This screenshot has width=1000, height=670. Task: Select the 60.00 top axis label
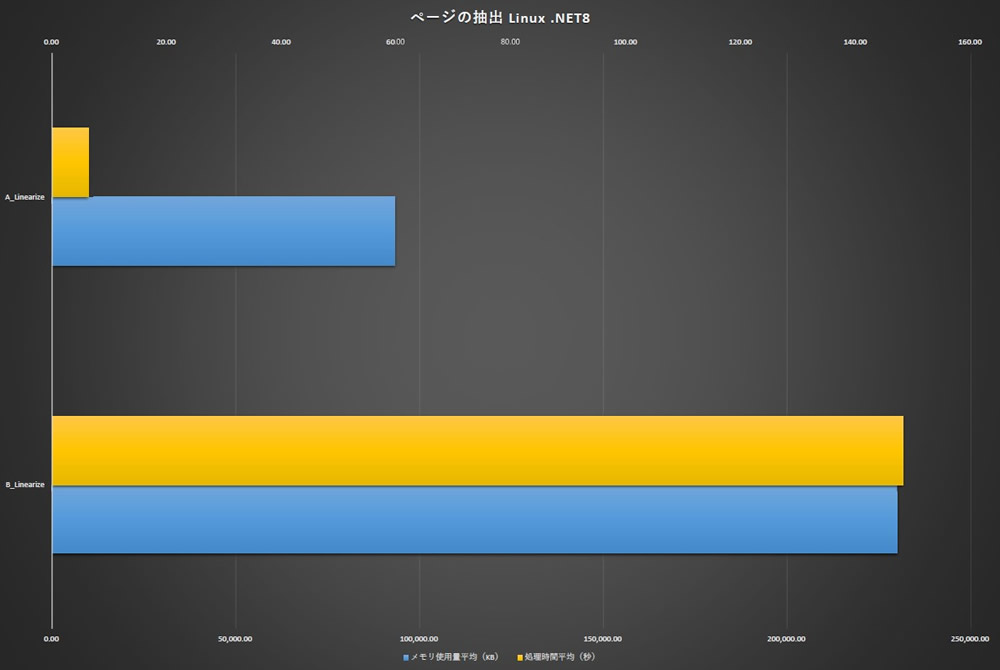point(395,42)
